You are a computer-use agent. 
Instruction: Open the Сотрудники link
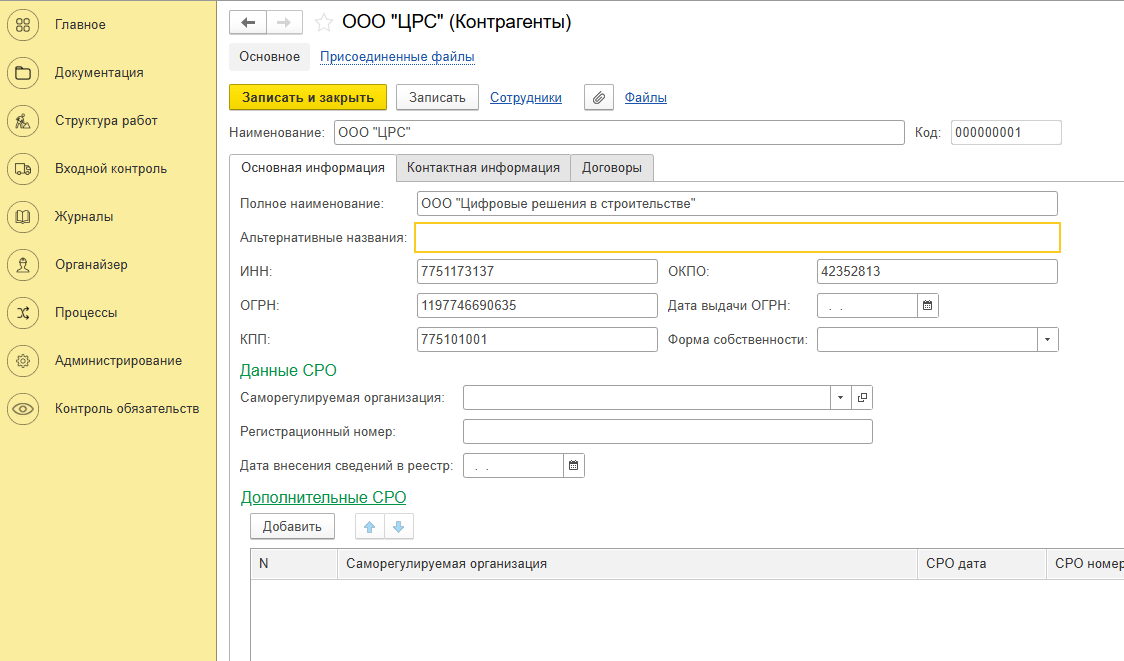pyautogui.click(x=525, y=97)
